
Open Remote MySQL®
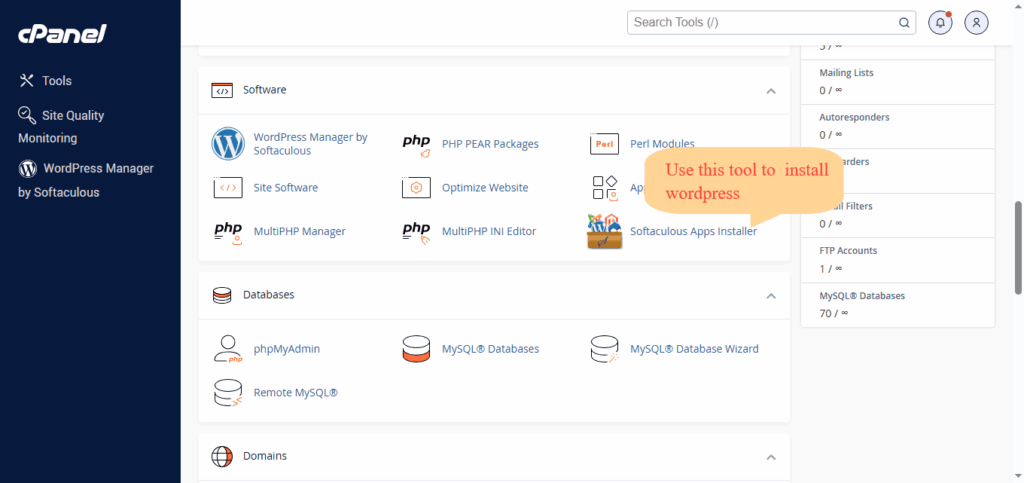296,393
